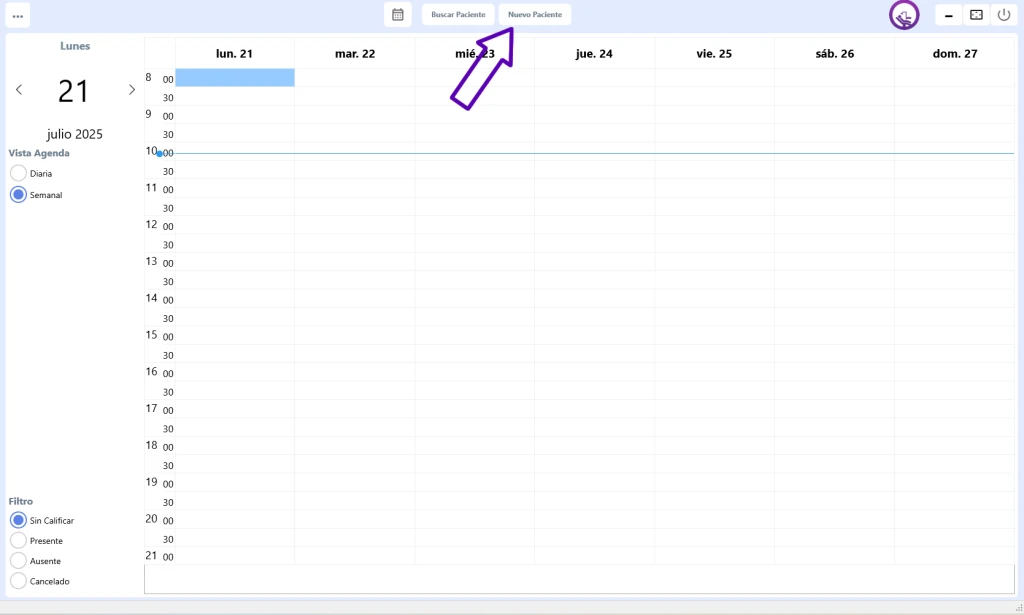The width and height of the screenshot is (1024, 615).
Task: Click Buscar Paciente button
Action: coord(458,15)
